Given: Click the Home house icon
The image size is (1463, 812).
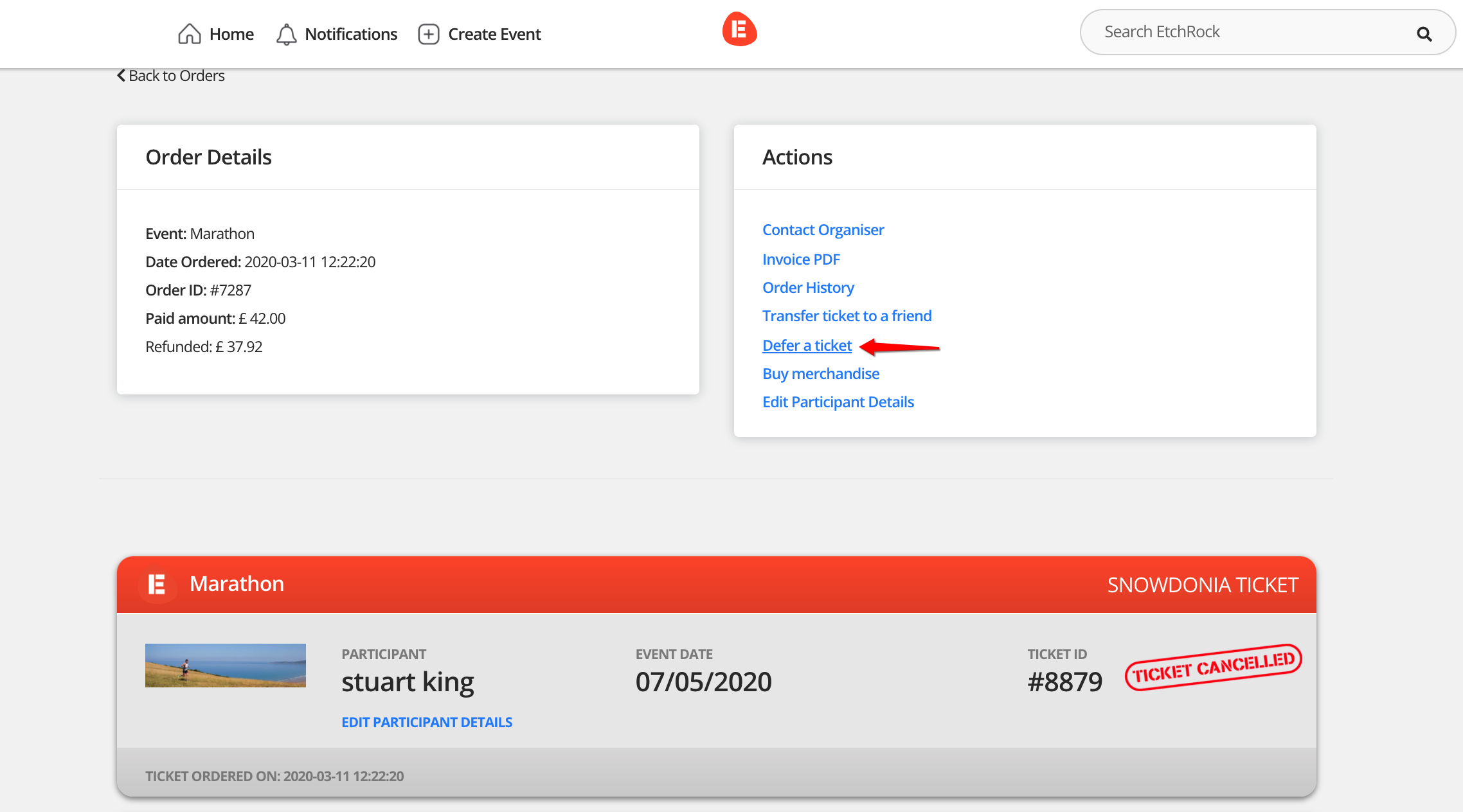Looking at the screenshot, I should click(189, 33).
